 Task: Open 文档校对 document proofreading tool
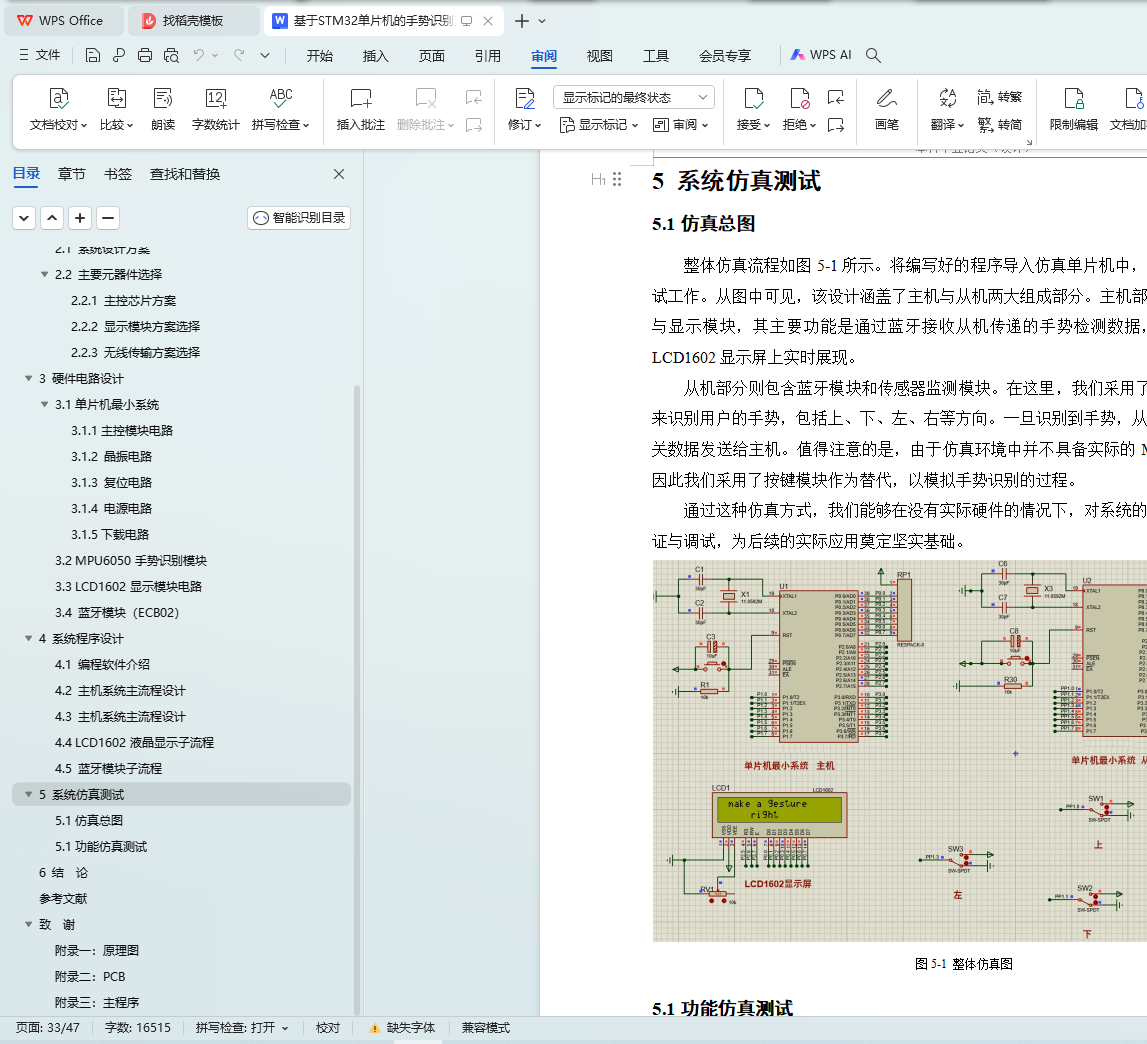coord(59,109)
